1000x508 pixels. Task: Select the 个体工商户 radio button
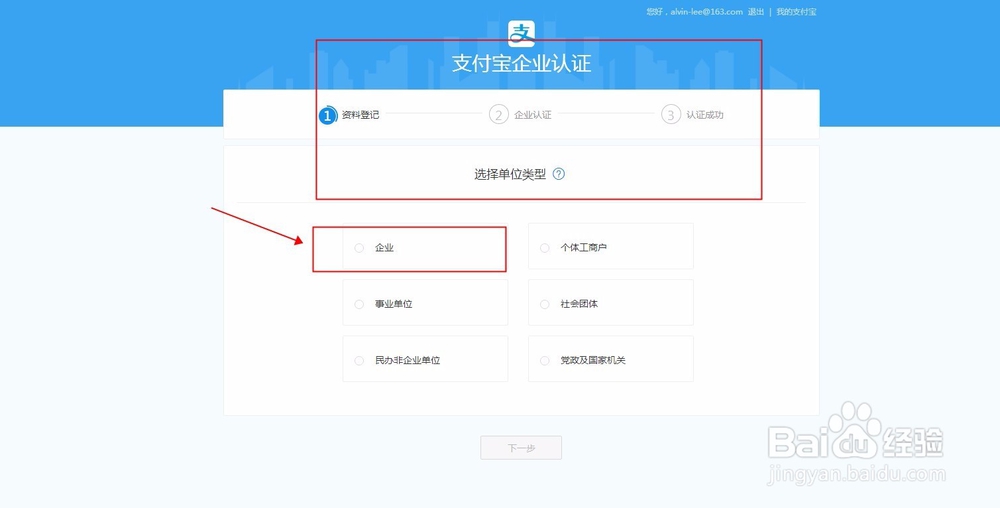tap(545, 248)
